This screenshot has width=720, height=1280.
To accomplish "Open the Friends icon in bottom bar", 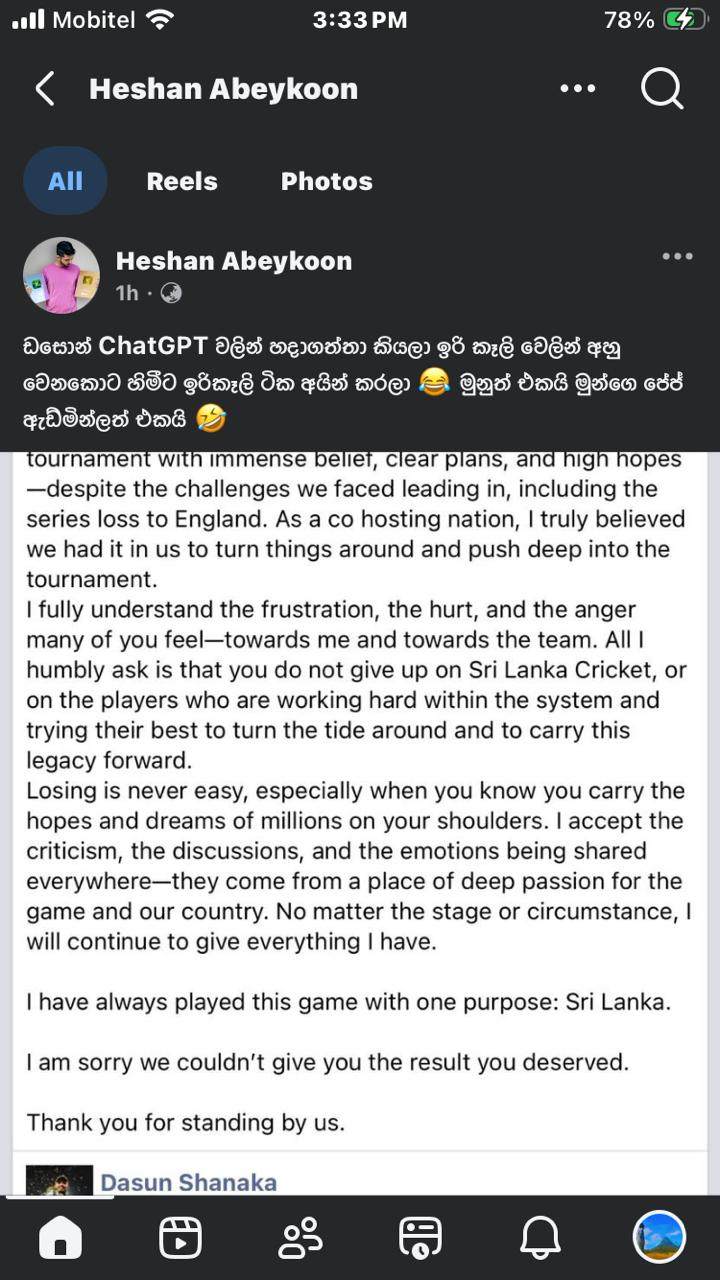I will pyautogui.click(x=300, y=1238).
